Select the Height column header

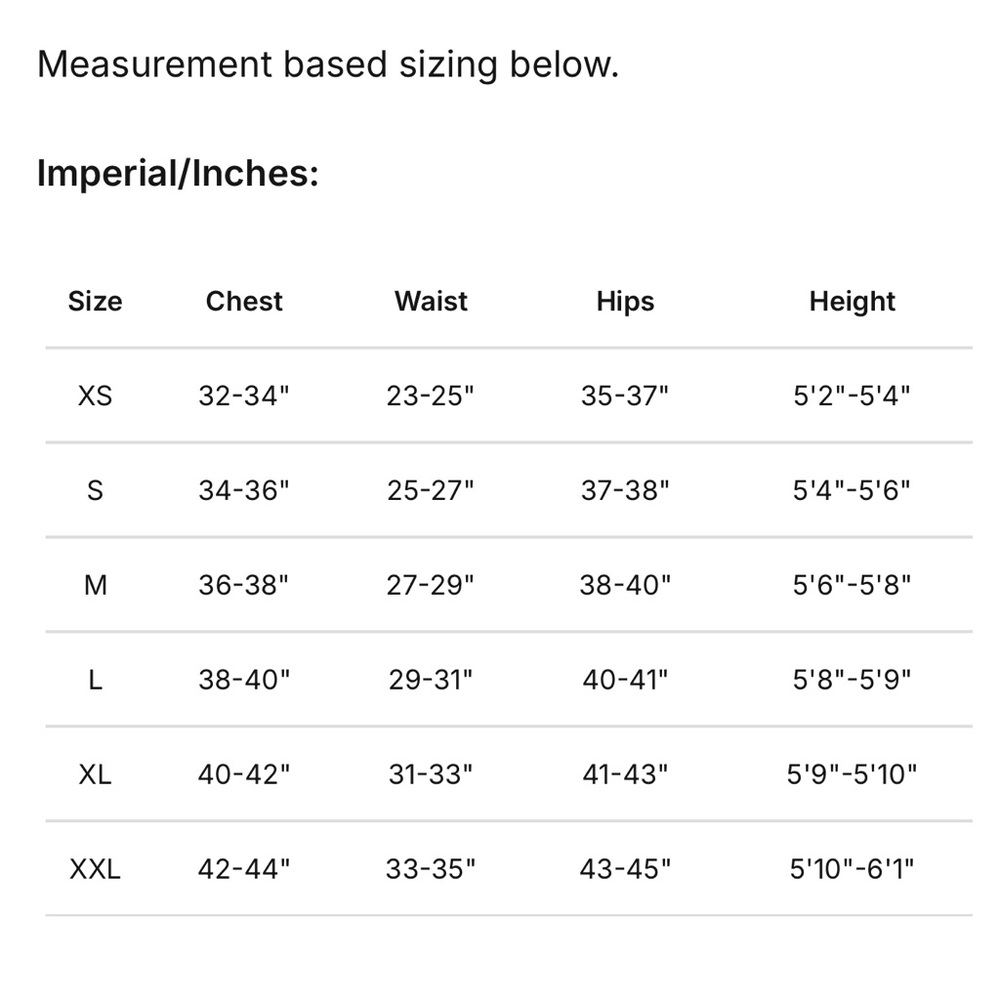852,302
